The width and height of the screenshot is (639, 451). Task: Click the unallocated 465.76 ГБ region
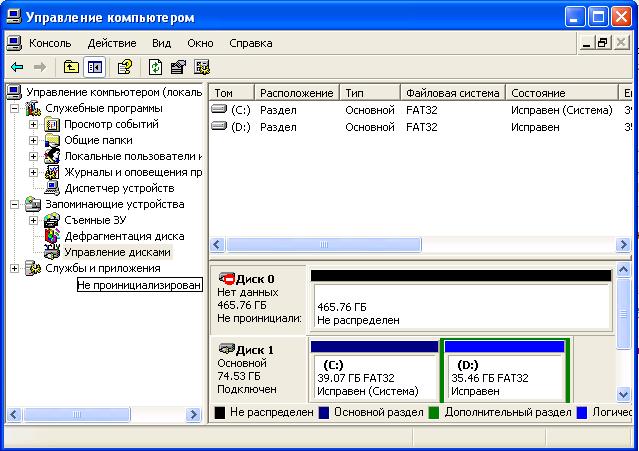click(460, 312)
